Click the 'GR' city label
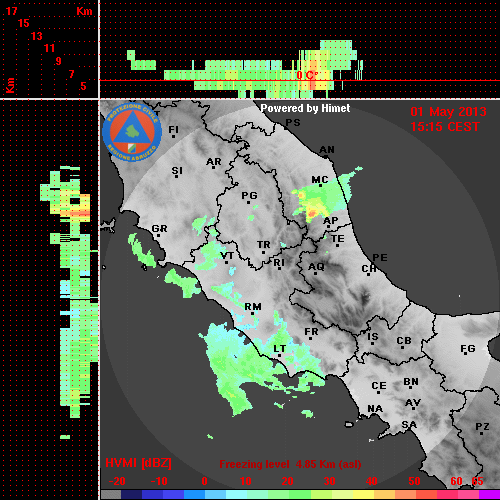 click(x=159, y=229)
